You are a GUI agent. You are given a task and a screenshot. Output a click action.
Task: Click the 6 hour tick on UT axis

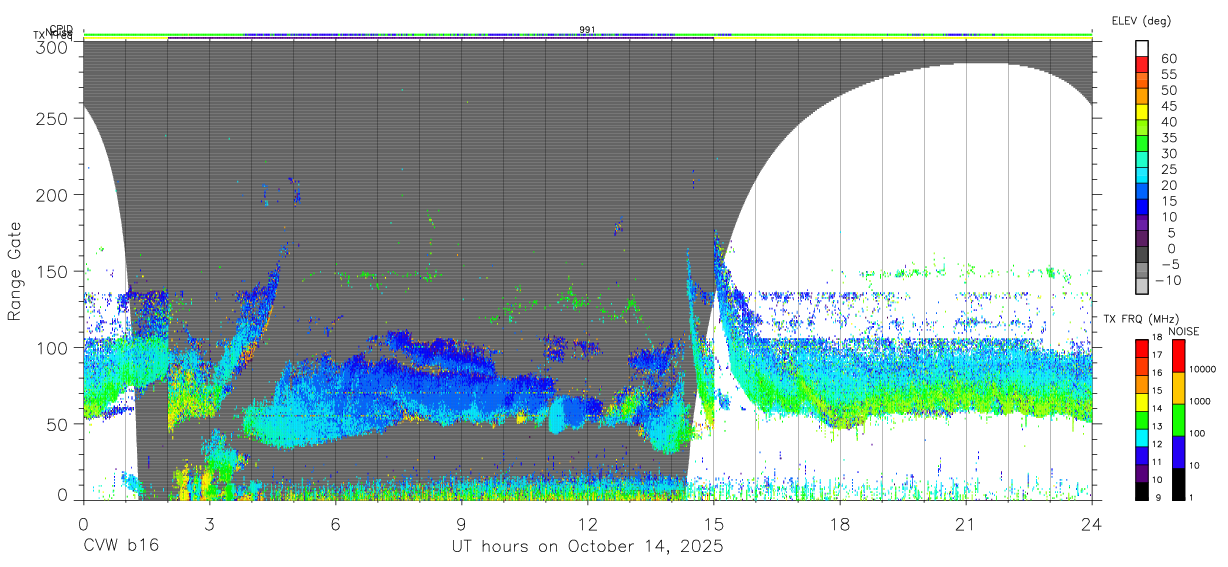point(335,524)
